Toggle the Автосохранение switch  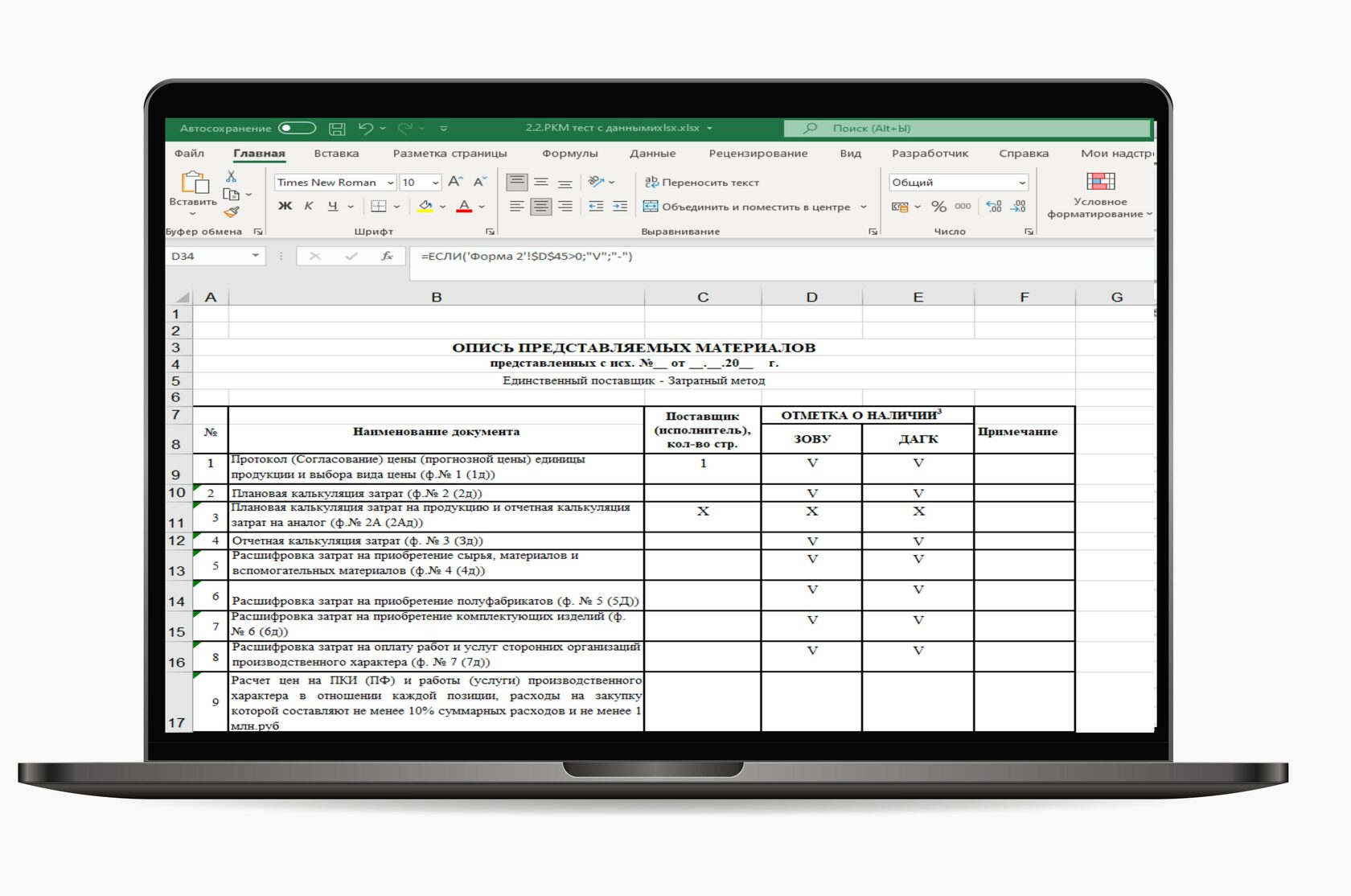[x=297, y=128]
